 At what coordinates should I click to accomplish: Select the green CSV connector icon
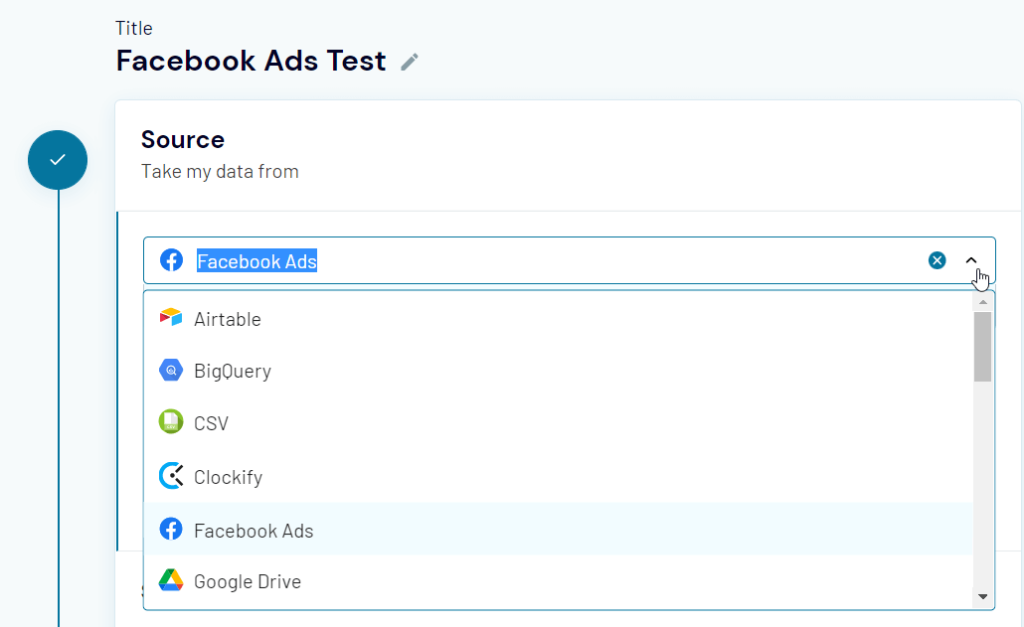(x=170, y=423)
